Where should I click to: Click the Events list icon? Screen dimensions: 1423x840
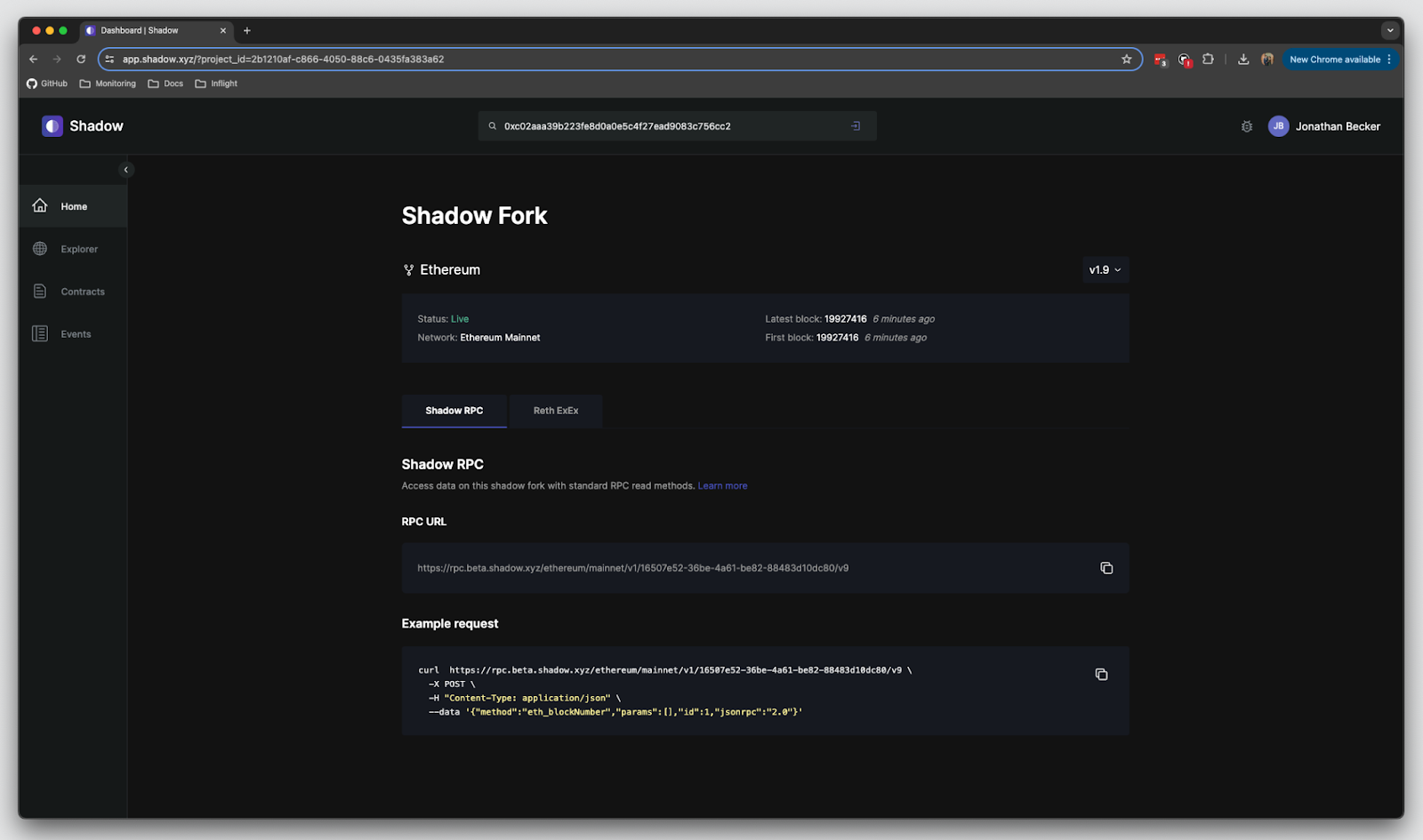(x=40, y=333)
